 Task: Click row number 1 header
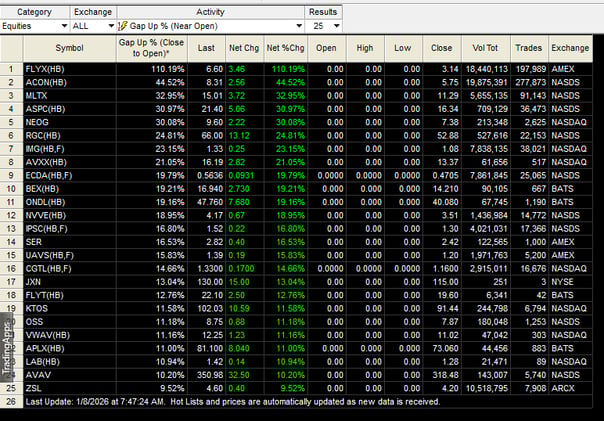(x=11, y=69)
